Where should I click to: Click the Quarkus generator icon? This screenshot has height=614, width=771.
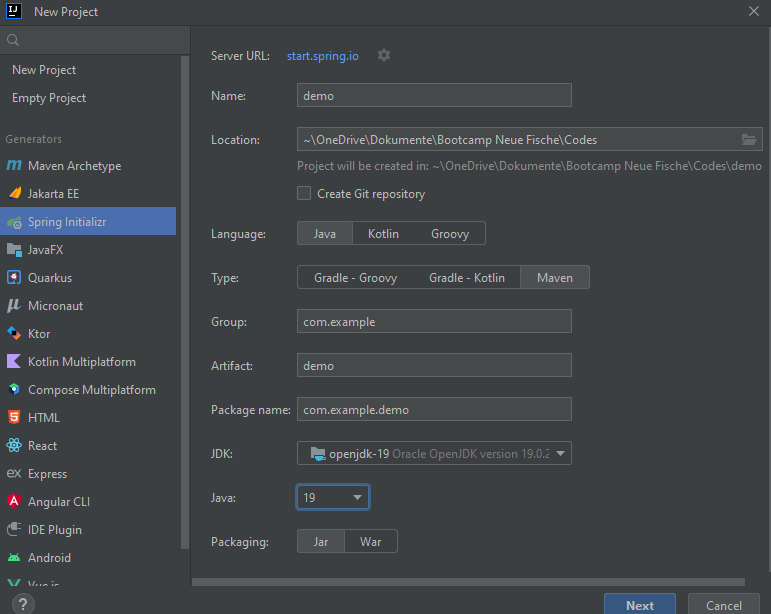point(14,278)
